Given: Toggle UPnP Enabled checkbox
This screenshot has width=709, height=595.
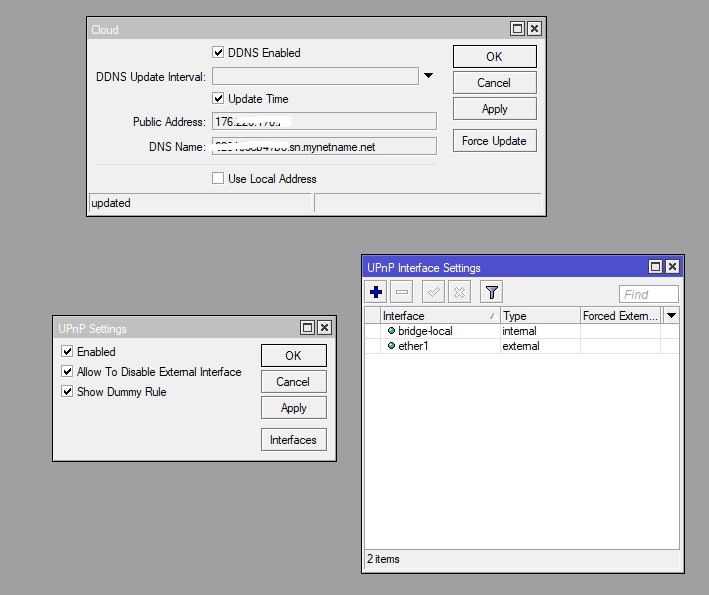Looking at the screenshot, I should click(67, 351).
